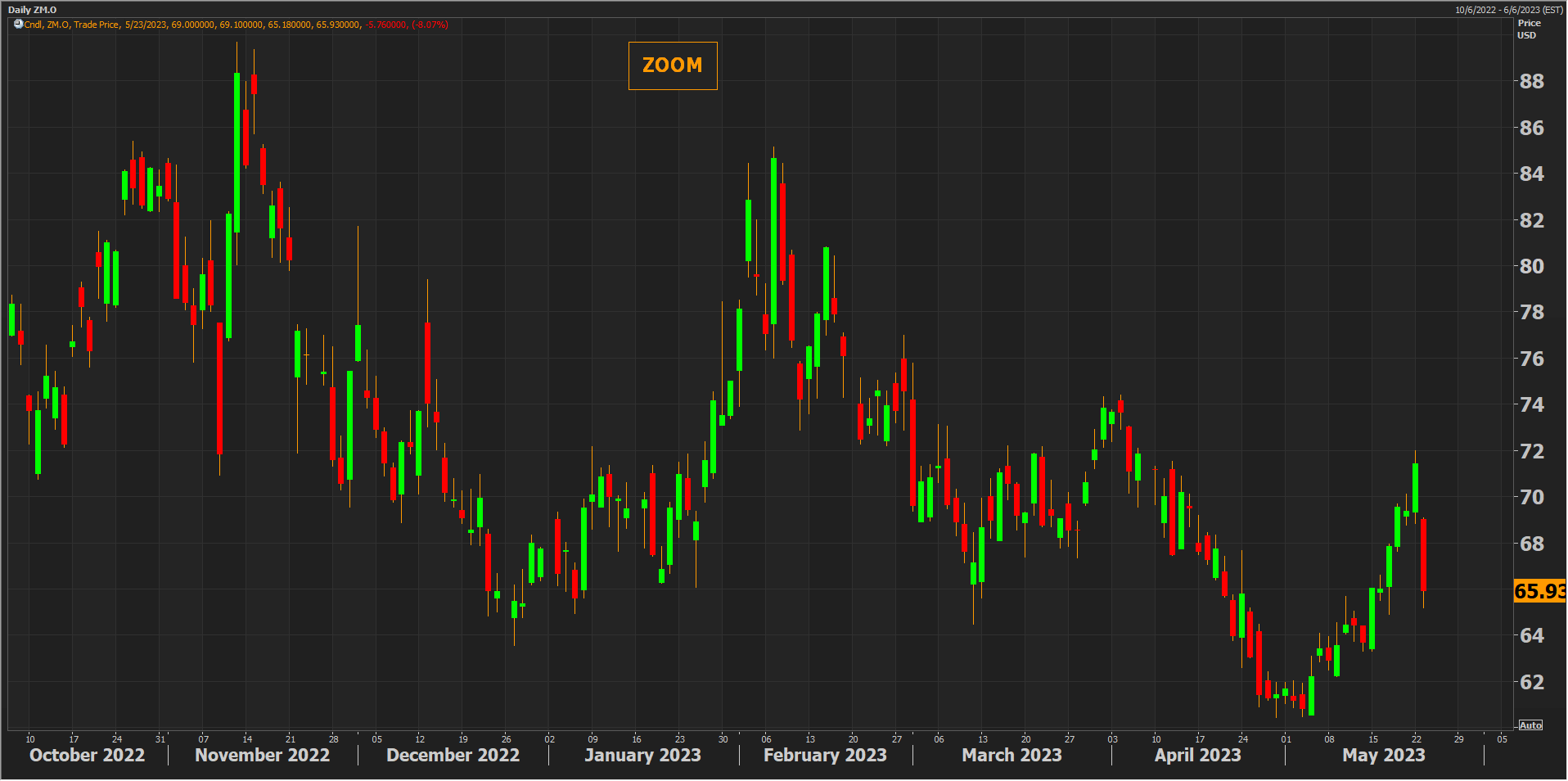
Task: Click the orange 65.93 last price tag
Action: click(x=1539, y=591)
